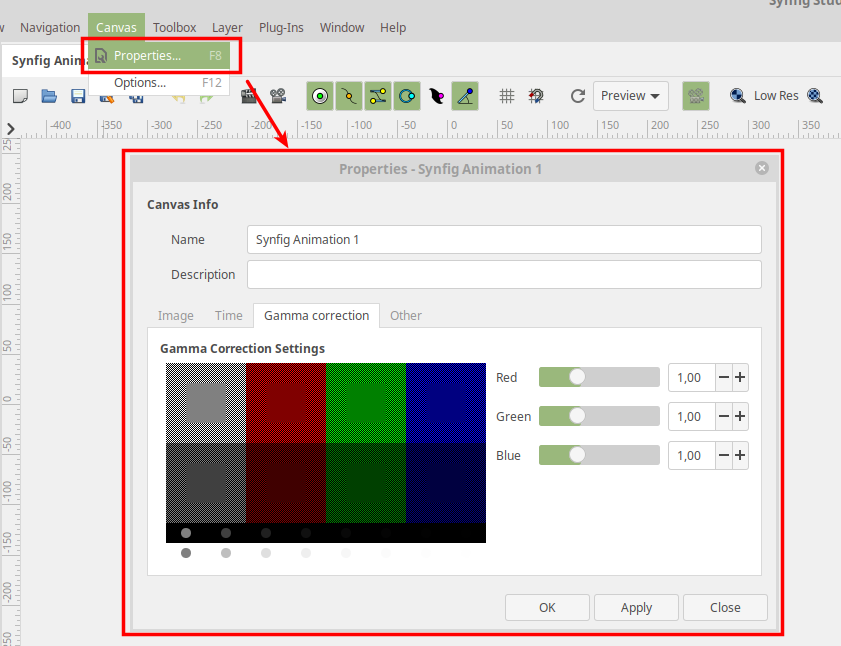Click the Save floppy disk icon
The image size is (841, 646).
click(x=78, y=96)
